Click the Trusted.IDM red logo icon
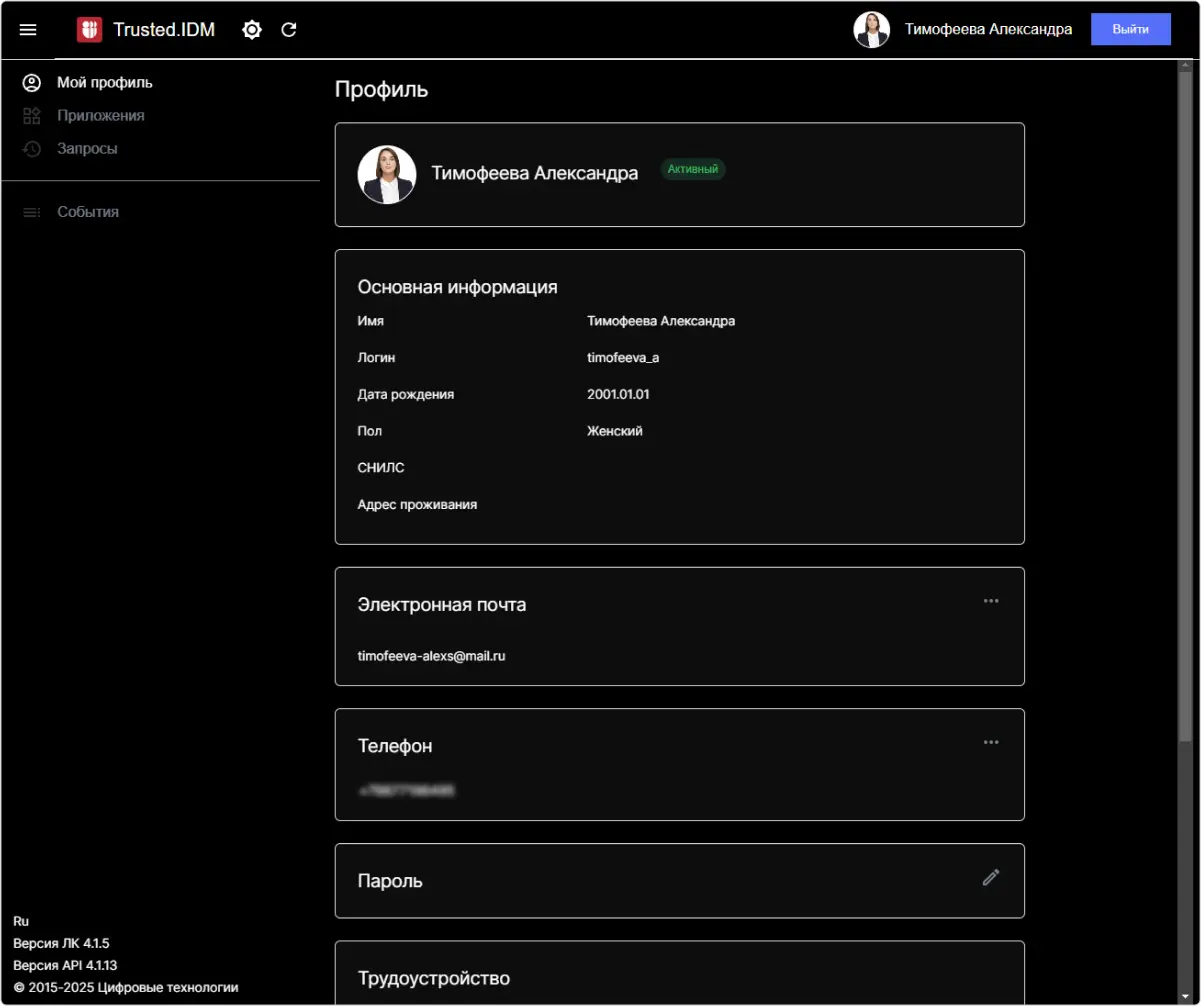This screenshot has width=1201, height=1006. coord(90,30)
